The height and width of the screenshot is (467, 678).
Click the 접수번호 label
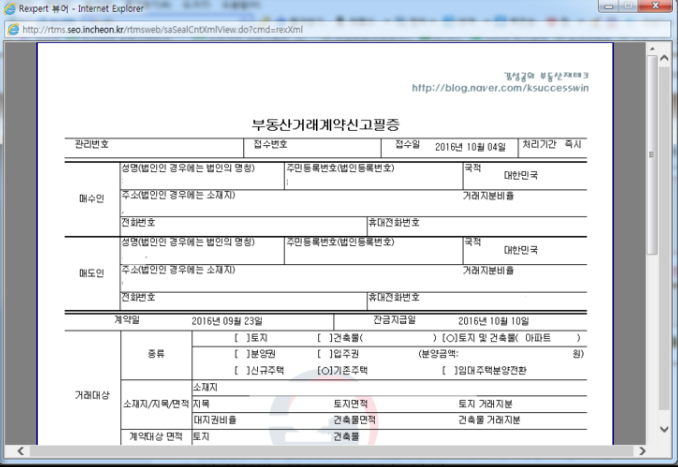tap(270, 144)
